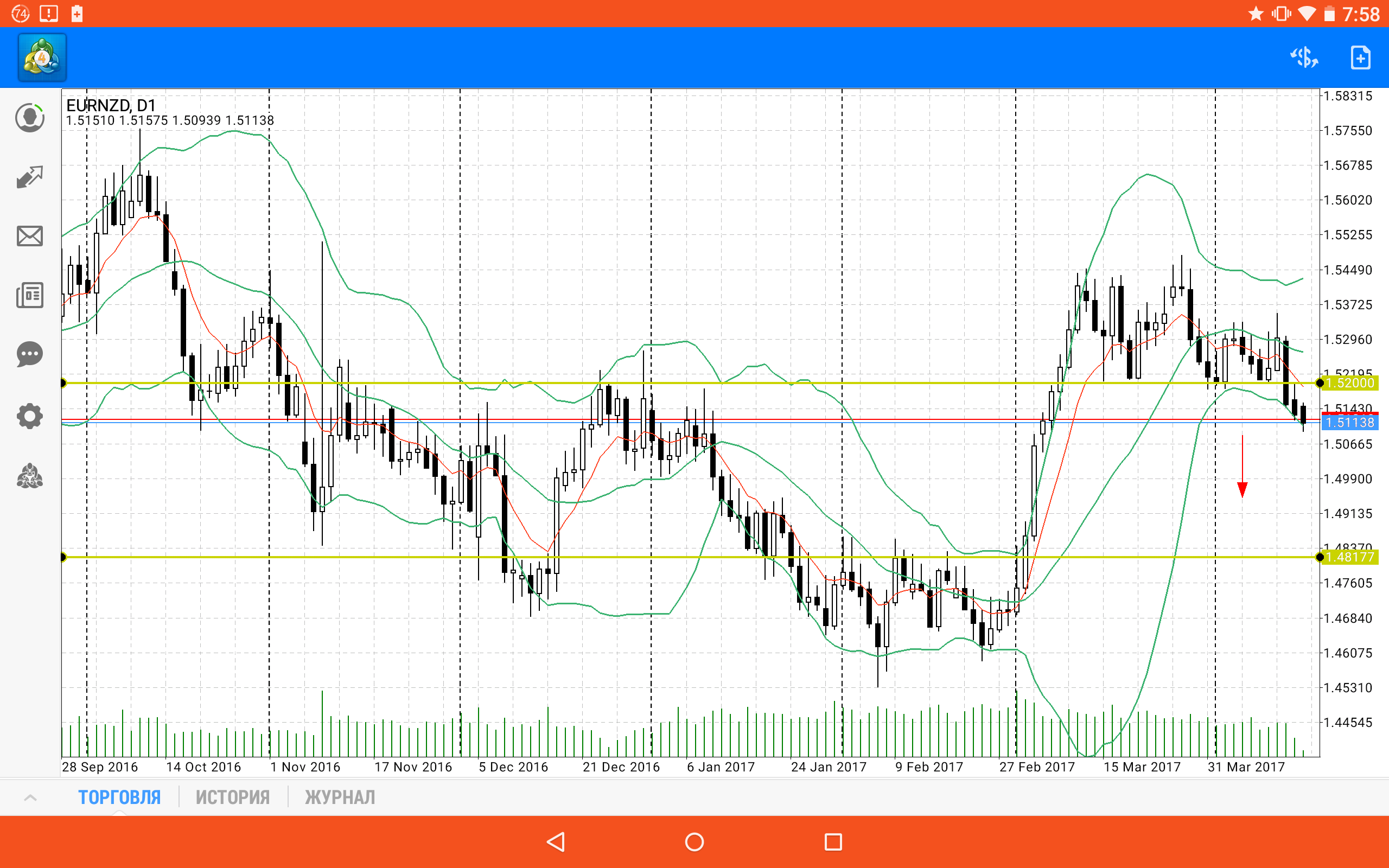Image resolution: width=1389 pixels, height=868 pixels.
Task: Open the mailbox envelope icon
Action: pyautogui.click(x=30, y=236)
